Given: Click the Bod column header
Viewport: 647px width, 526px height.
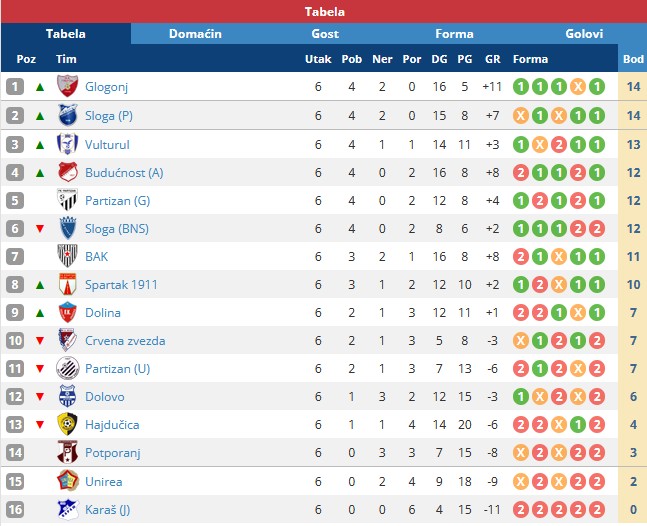Looking at the screenshot, I should coord(633,59).
